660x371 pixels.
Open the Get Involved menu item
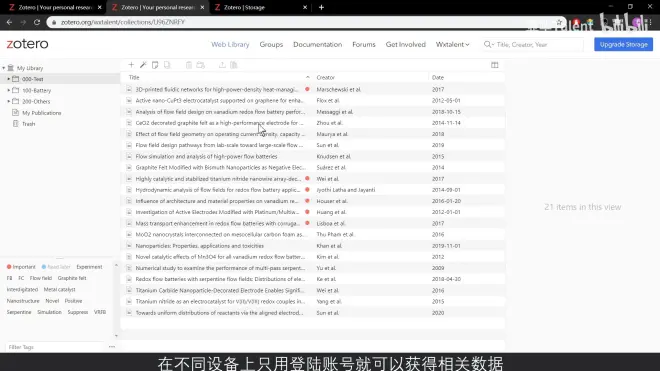click(405, 44)
